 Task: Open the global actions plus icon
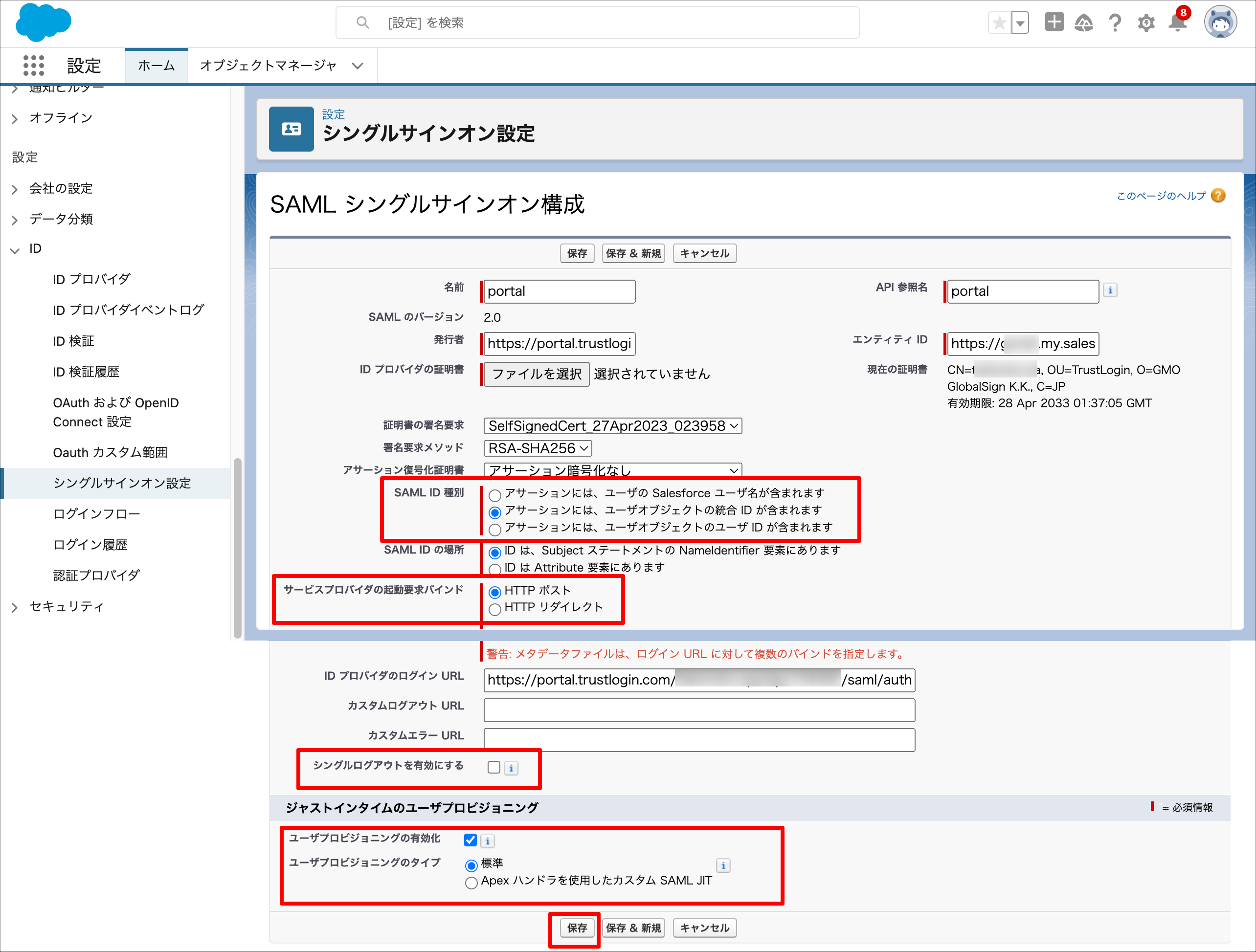pos(1054,22)
